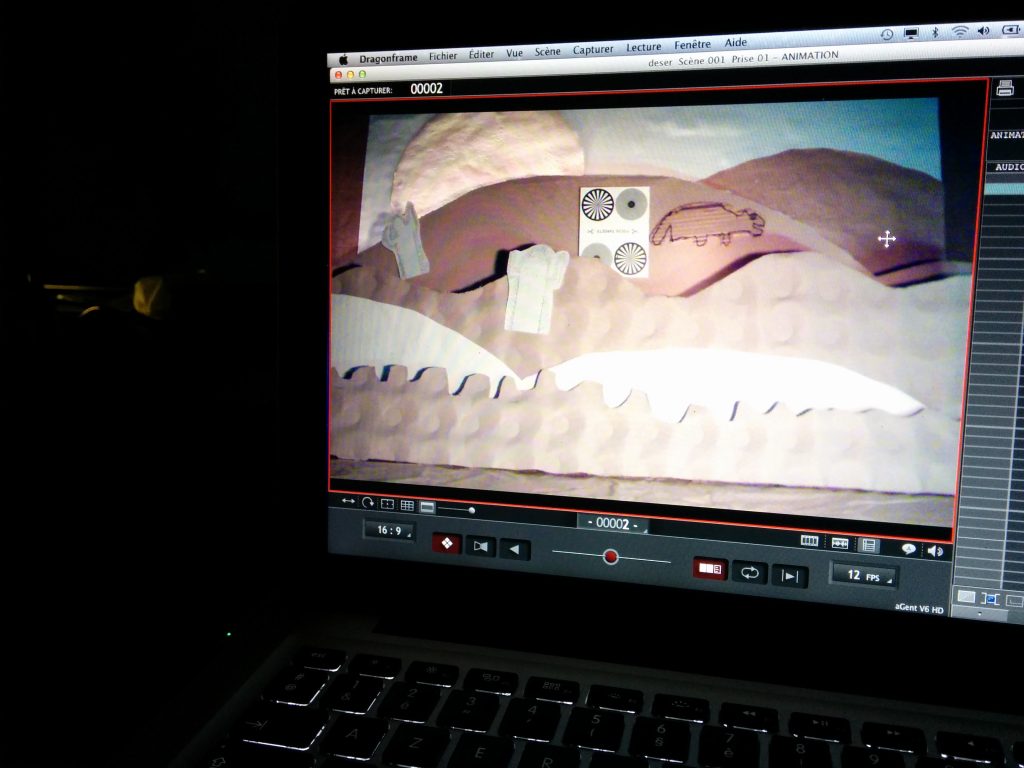
Task: Toggle the red auto-toggle frames button
Action: 710,568
